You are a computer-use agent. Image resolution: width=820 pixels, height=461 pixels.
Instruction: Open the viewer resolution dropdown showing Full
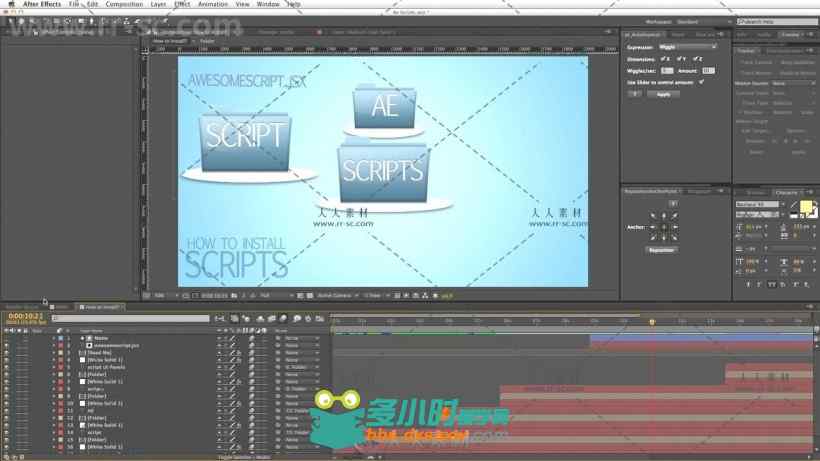click(277, 296)
